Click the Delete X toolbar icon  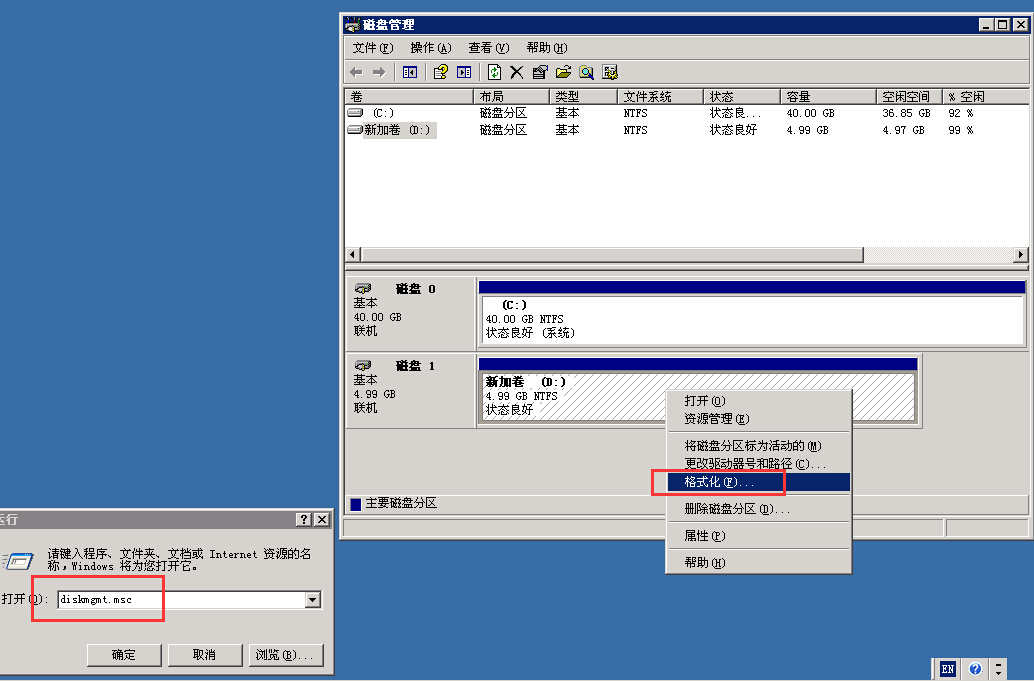517,72
